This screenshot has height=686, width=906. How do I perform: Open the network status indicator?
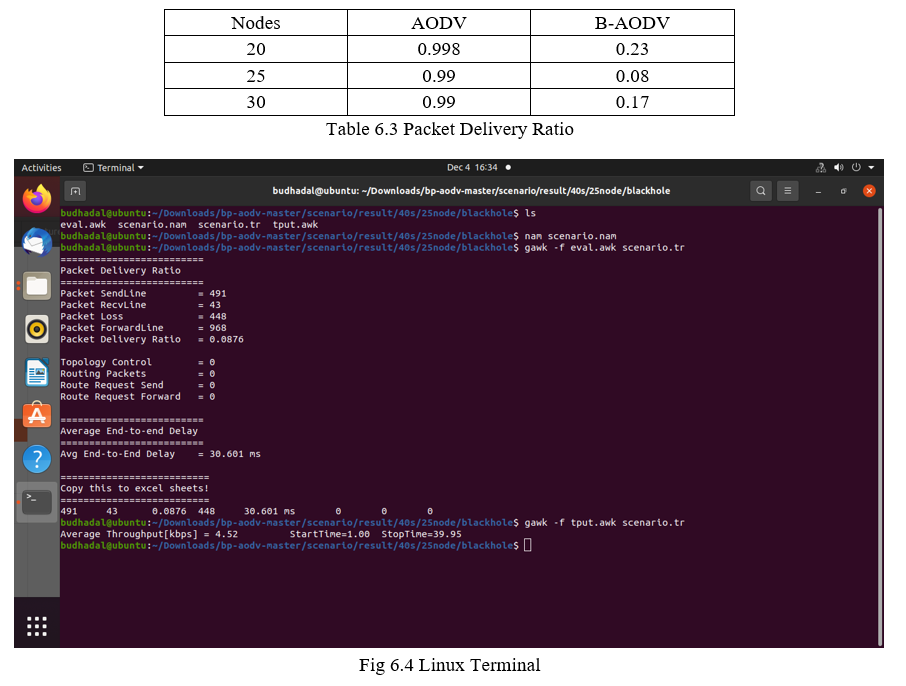coord(820,168)
